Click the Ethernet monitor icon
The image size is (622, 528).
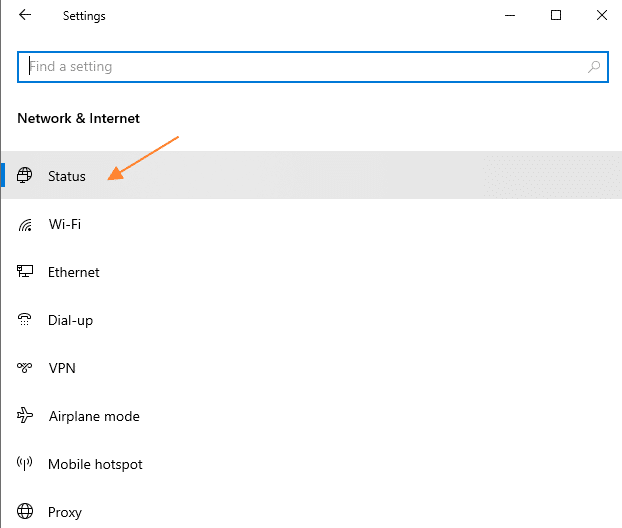(25, 272)
